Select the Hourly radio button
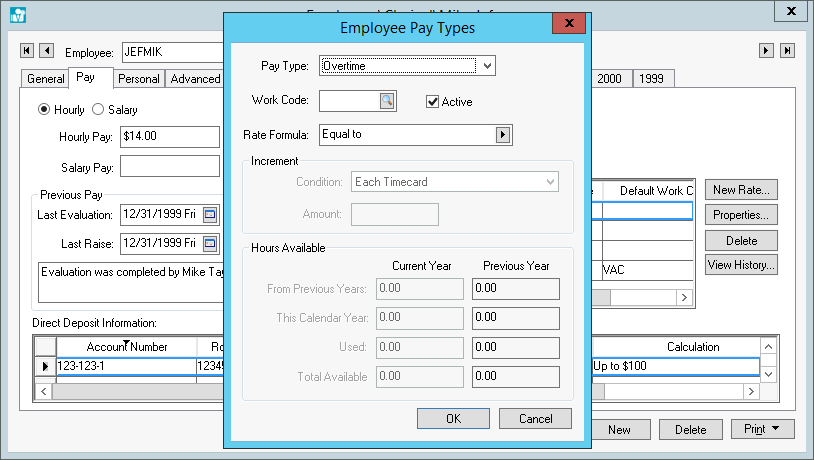Image resolution: width=814 pixels, height=460 pixels. 44,109
